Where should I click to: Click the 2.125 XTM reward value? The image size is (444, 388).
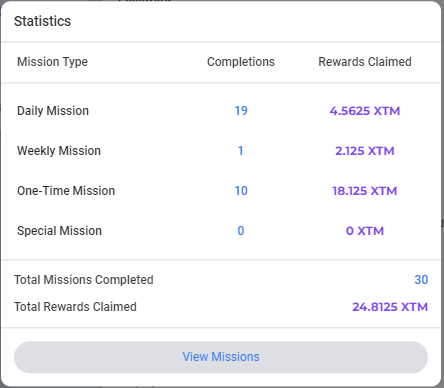[365, 151]
